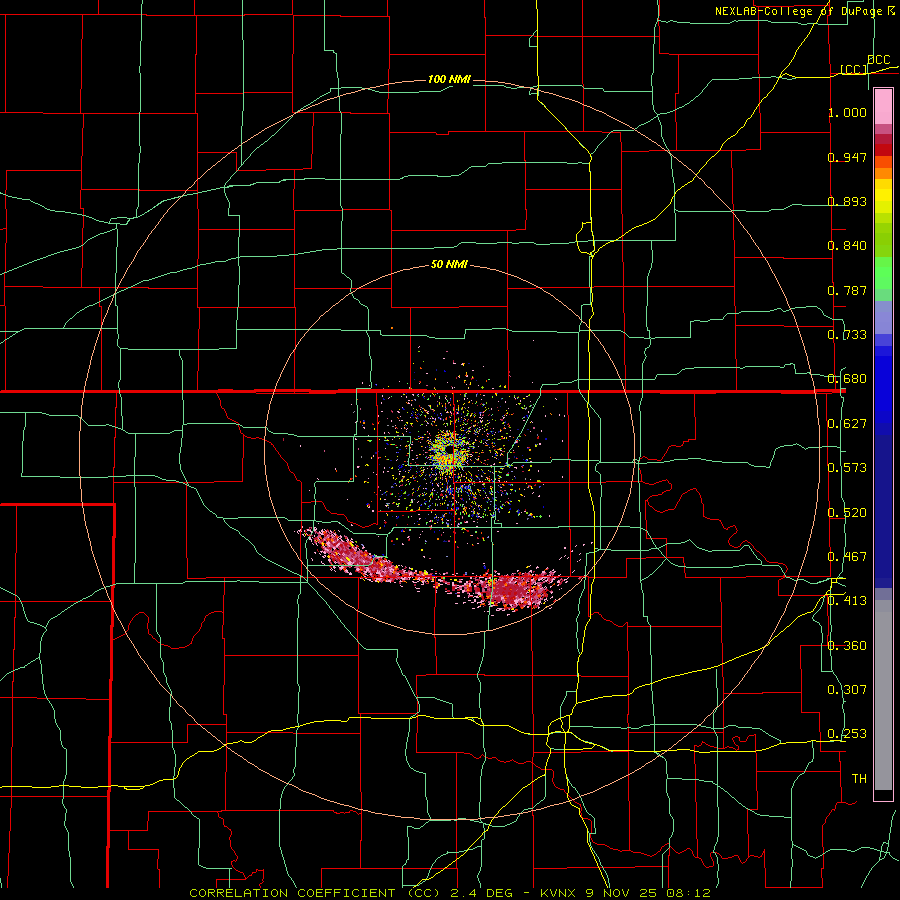
Task: Click the CORRELATION COEFFICIENT (CC) caption text
Action: click(315, 893)
